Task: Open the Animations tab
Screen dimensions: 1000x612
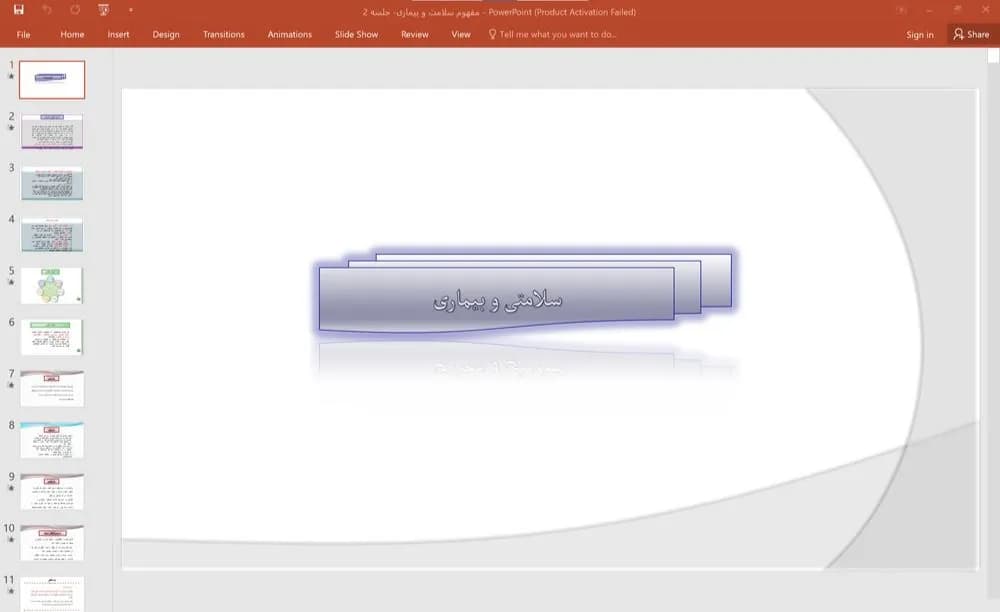Action: pyautogui.click(x=290, y=34)
